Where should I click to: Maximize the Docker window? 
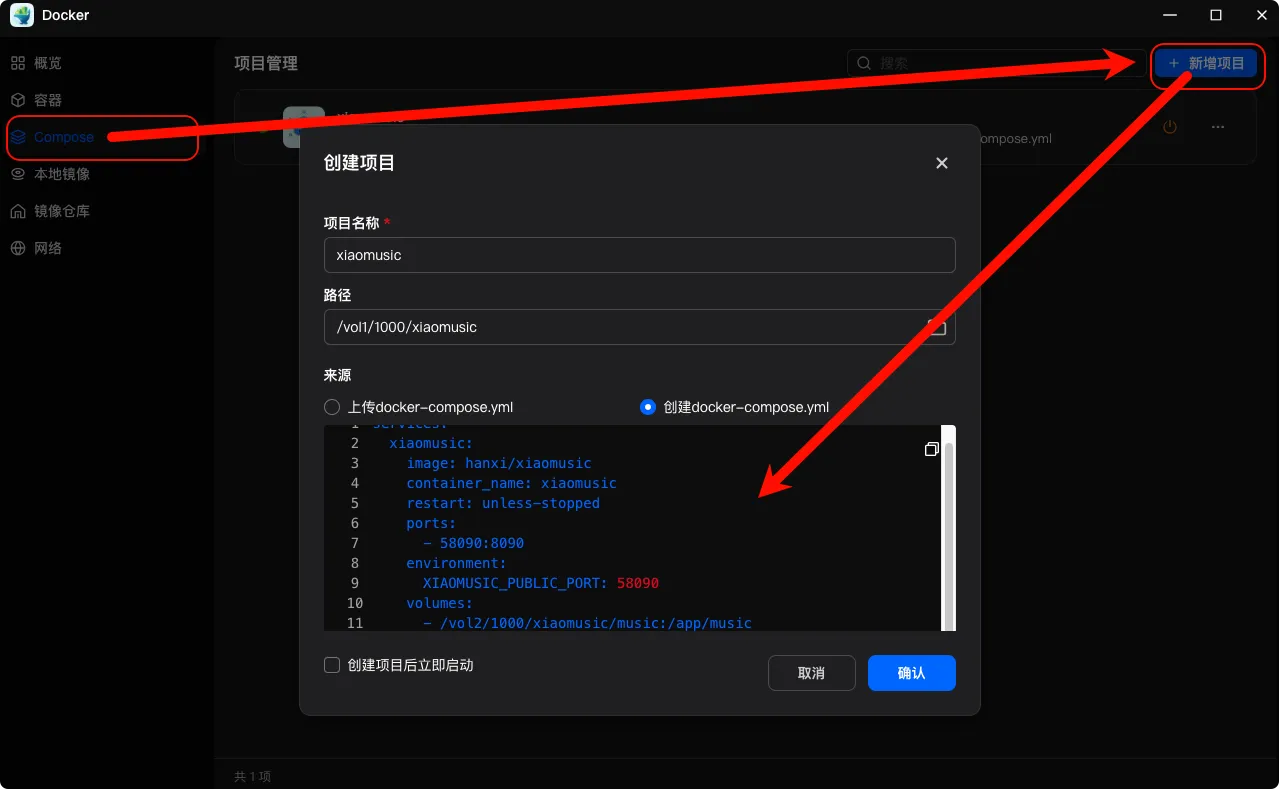pyautogui.click(x=1215, y=15)
